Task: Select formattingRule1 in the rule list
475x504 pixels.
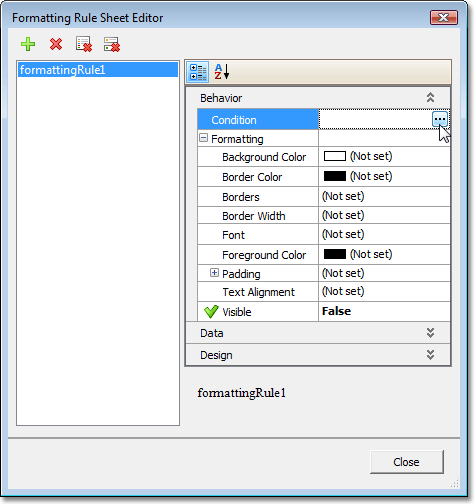Action: [x=98, y=70]
